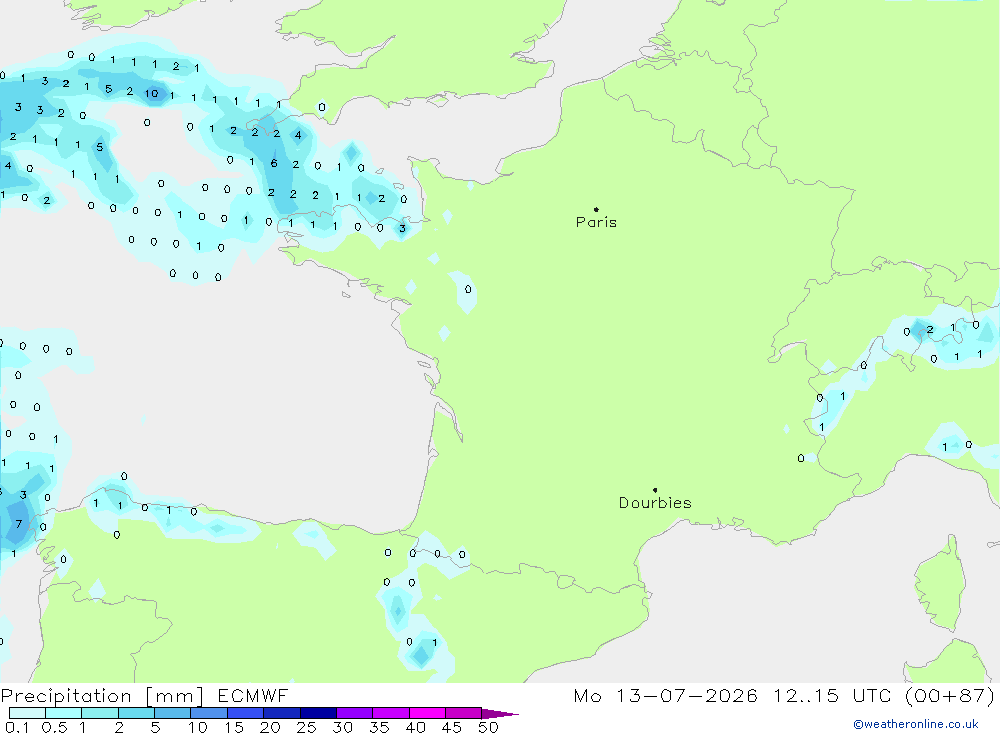Click the Precipitation [mm] title text
The width and height of the screenshot is (1000, 733).
102,696
